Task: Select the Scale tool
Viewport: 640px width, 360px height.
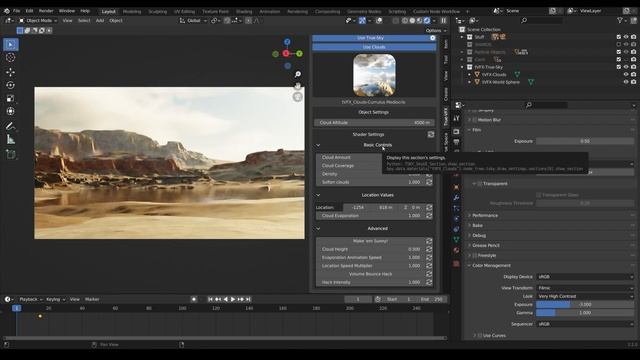Action: (11, 98)
